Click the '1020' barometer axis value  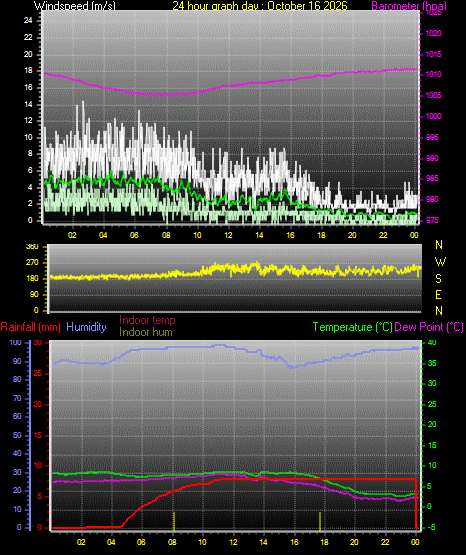pyautogui.click(x=433, y=33)
